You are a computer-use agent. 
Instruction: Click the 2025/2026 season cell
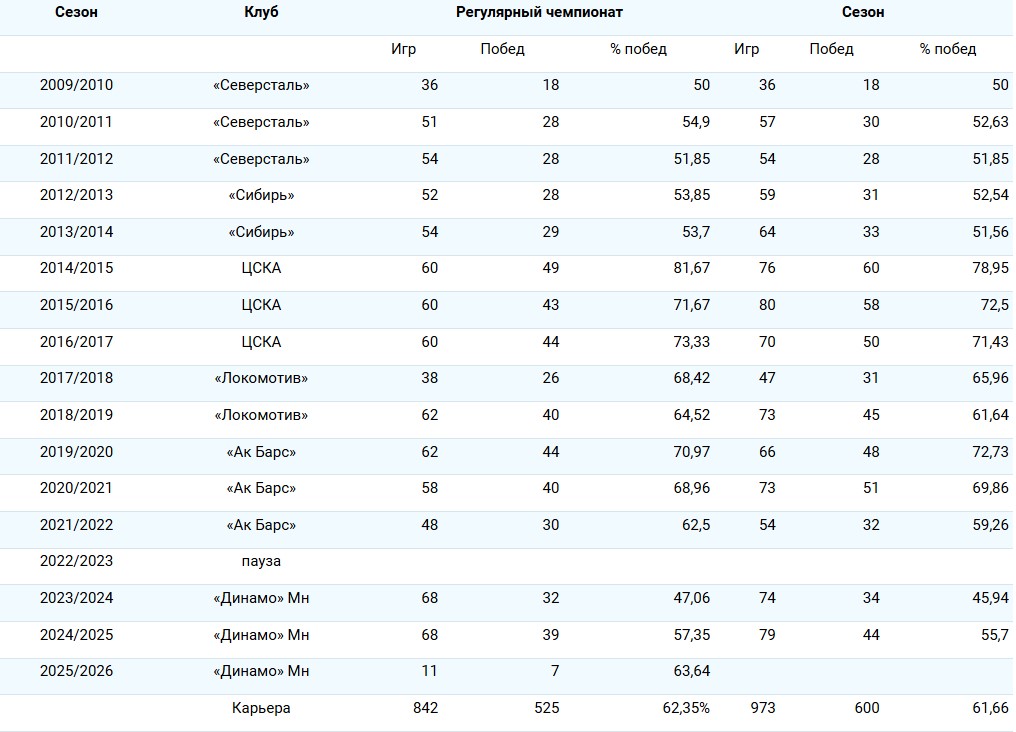[x=76, y=672]
